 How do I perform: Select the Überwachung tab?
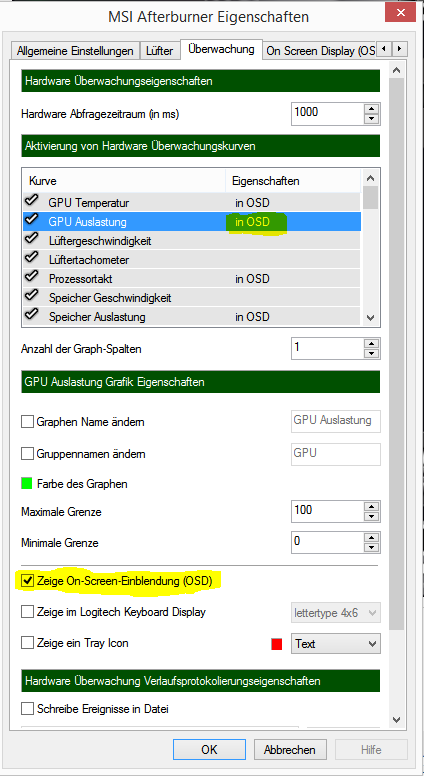click(221, 50)
